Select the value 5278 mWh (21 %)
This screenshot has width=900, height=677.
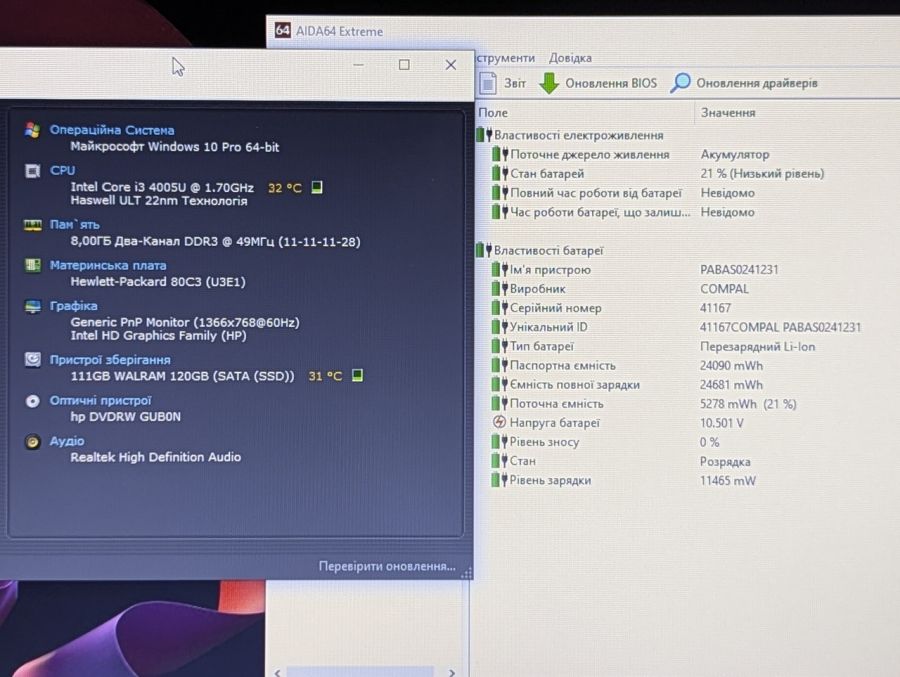tap(748, 404)
